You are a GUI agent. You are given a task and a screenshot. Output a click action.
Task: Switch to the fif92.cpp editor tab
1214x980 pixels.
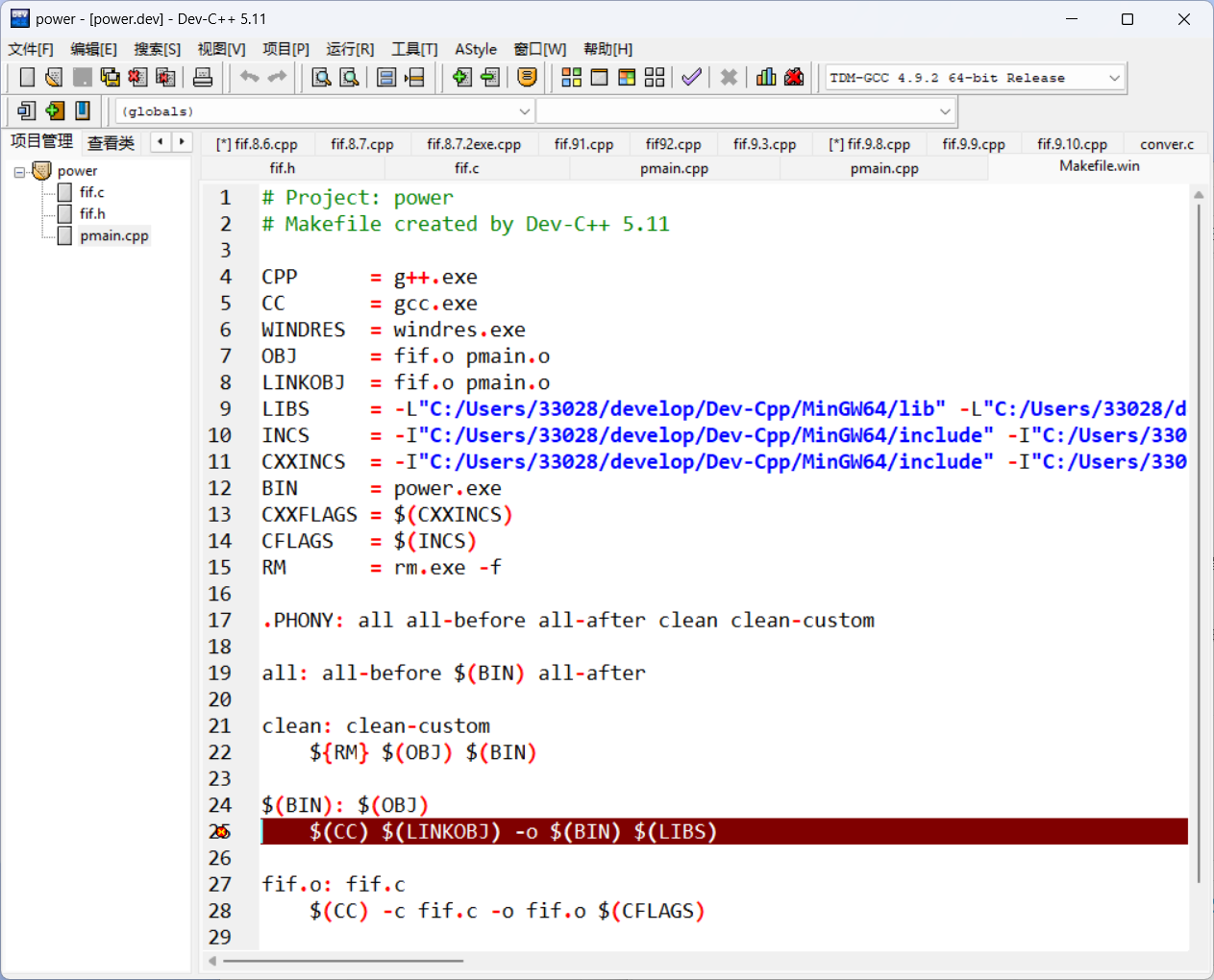click(x=673, y=144)
